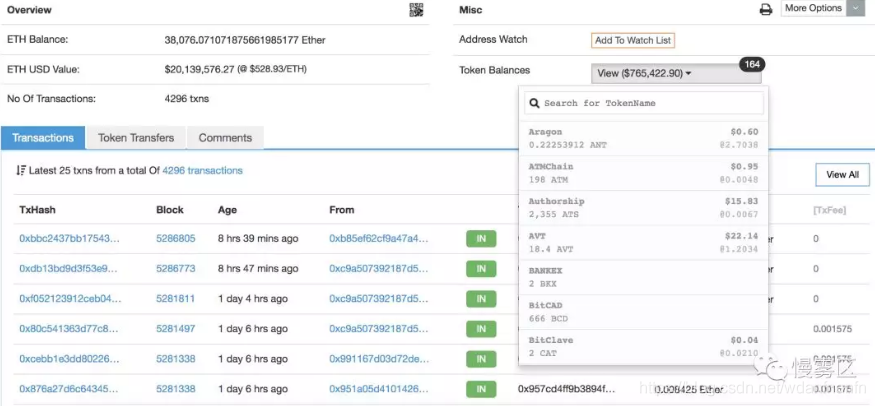Open transaction 0x80c541363d77c8...
The height and width of the screenshot is (406, 875).
(x=69, y=329)
